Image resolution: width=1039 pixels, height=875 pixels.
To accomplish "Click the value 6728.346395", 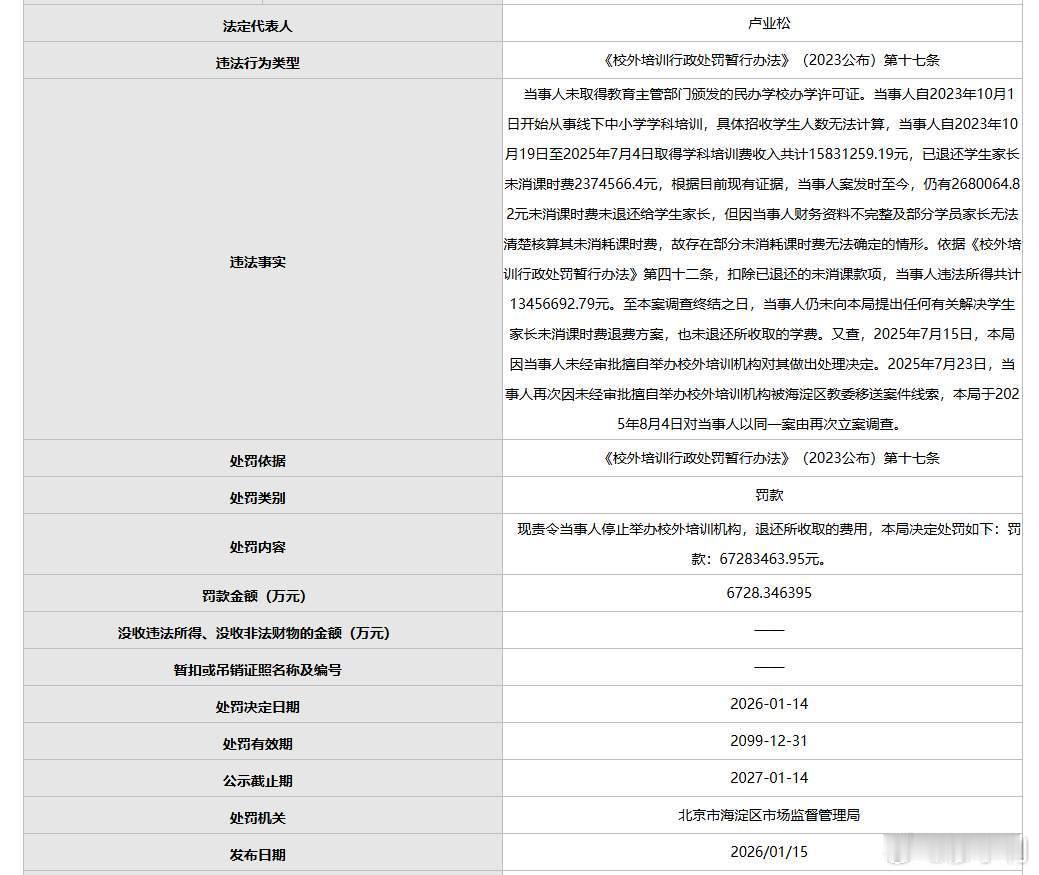I will 769,594.
